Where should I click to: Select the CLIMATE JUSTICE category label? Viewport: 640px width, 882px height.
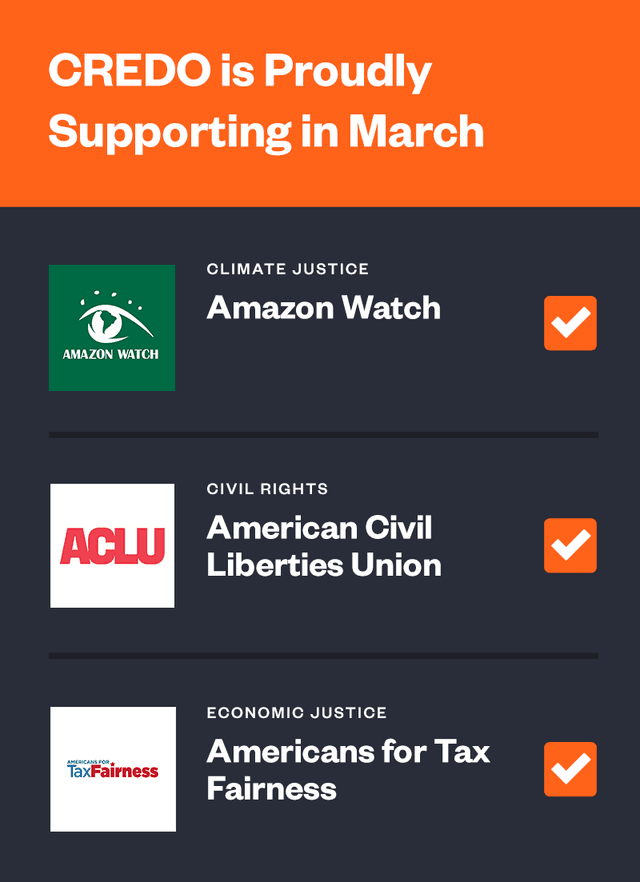click(x=287, y=269)
